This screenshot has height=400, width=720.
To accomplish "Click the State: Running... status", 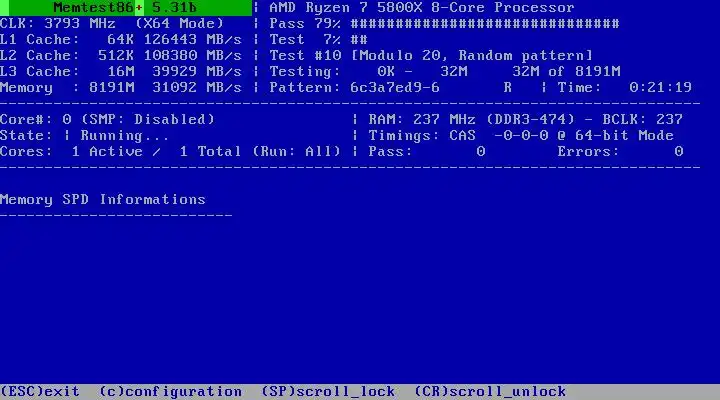I will [x=84, y=135].
